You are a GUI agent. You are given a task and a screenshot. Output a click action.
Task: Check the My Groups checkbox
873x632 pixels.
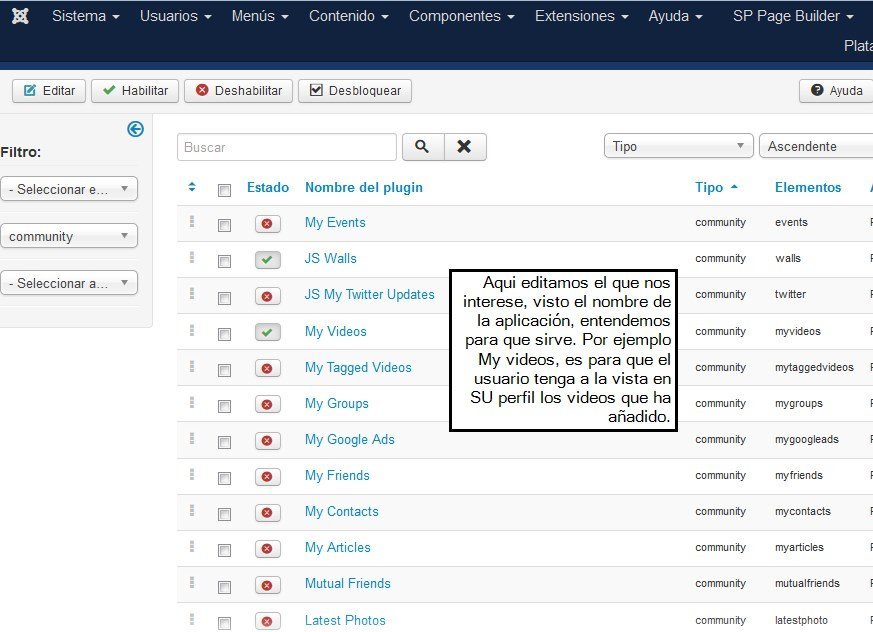coord(224,407)
